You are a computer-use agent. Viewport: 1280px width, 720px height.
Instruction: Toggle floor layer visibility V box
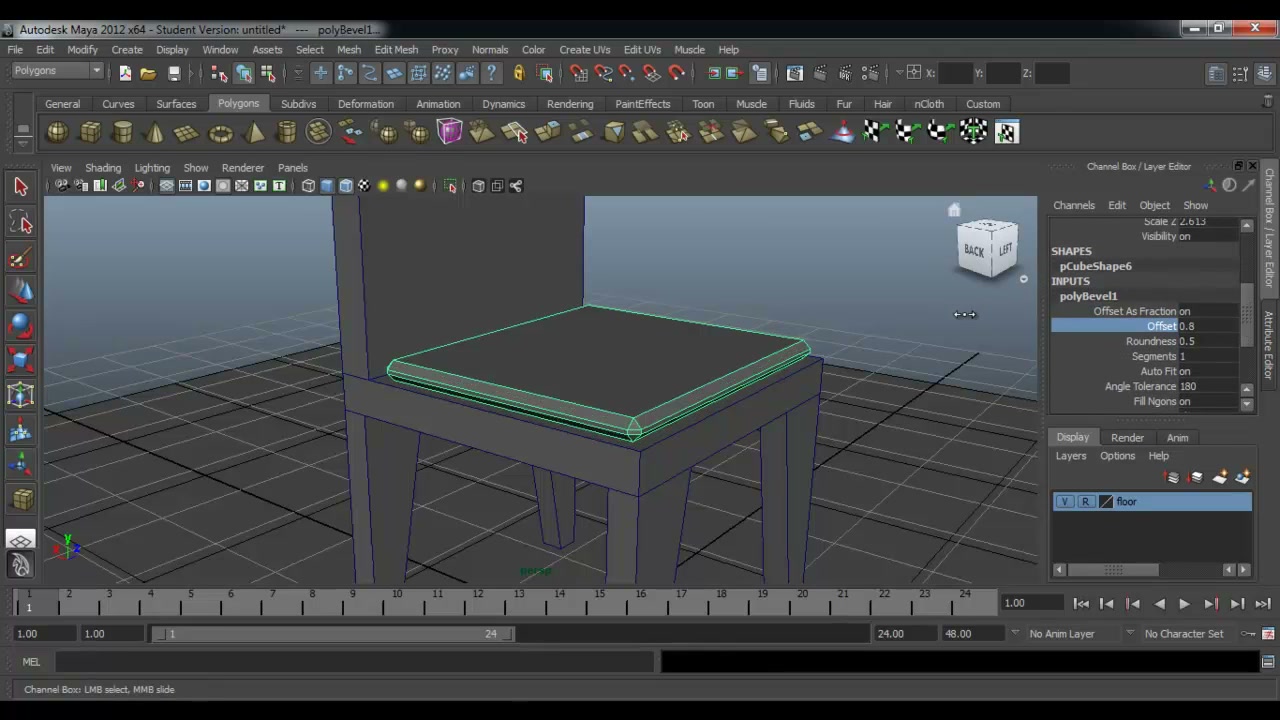1065,502
